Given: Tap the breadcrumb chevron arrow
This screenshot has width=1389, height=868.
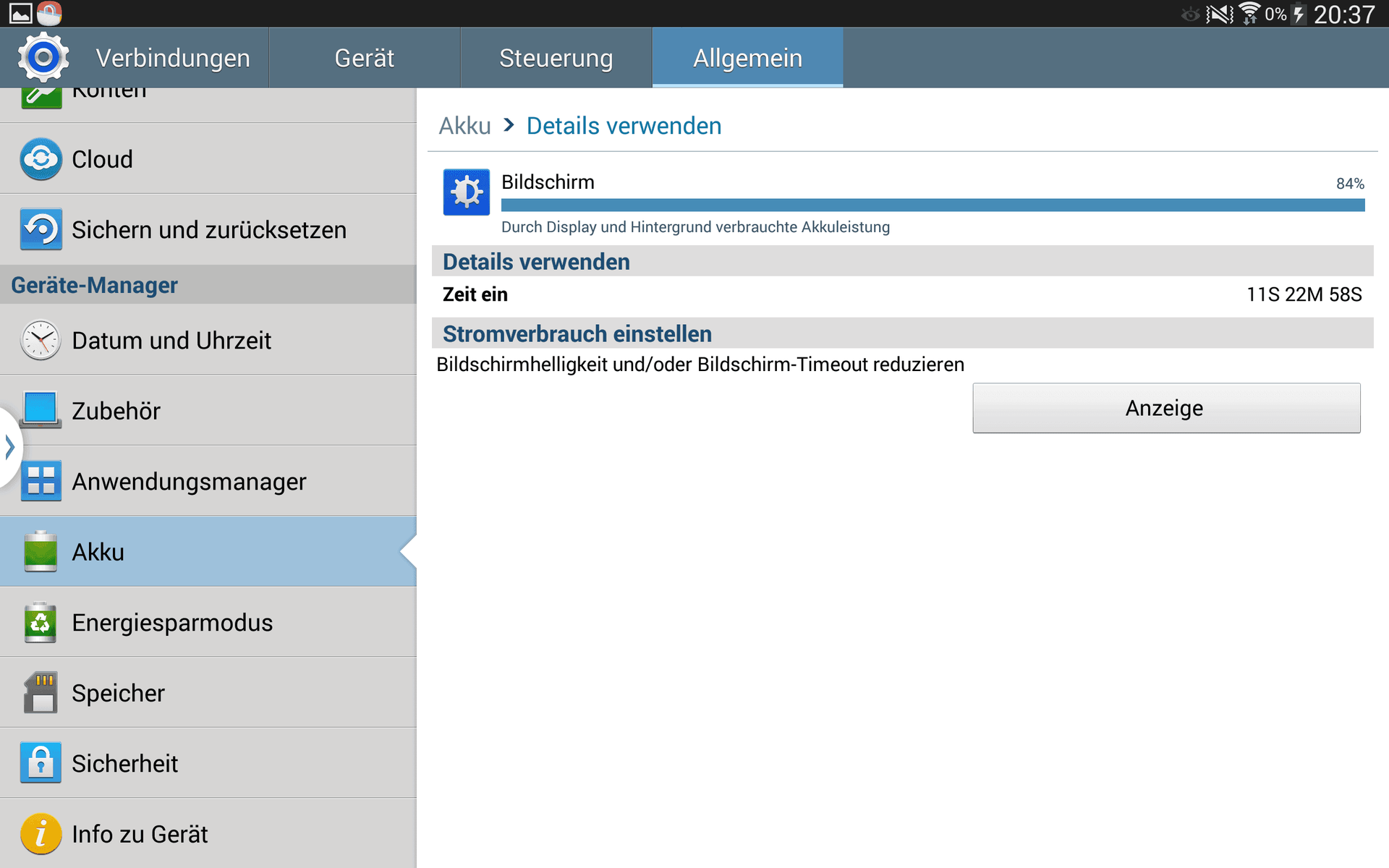Looking at the screenshot, I should point(509,125).
